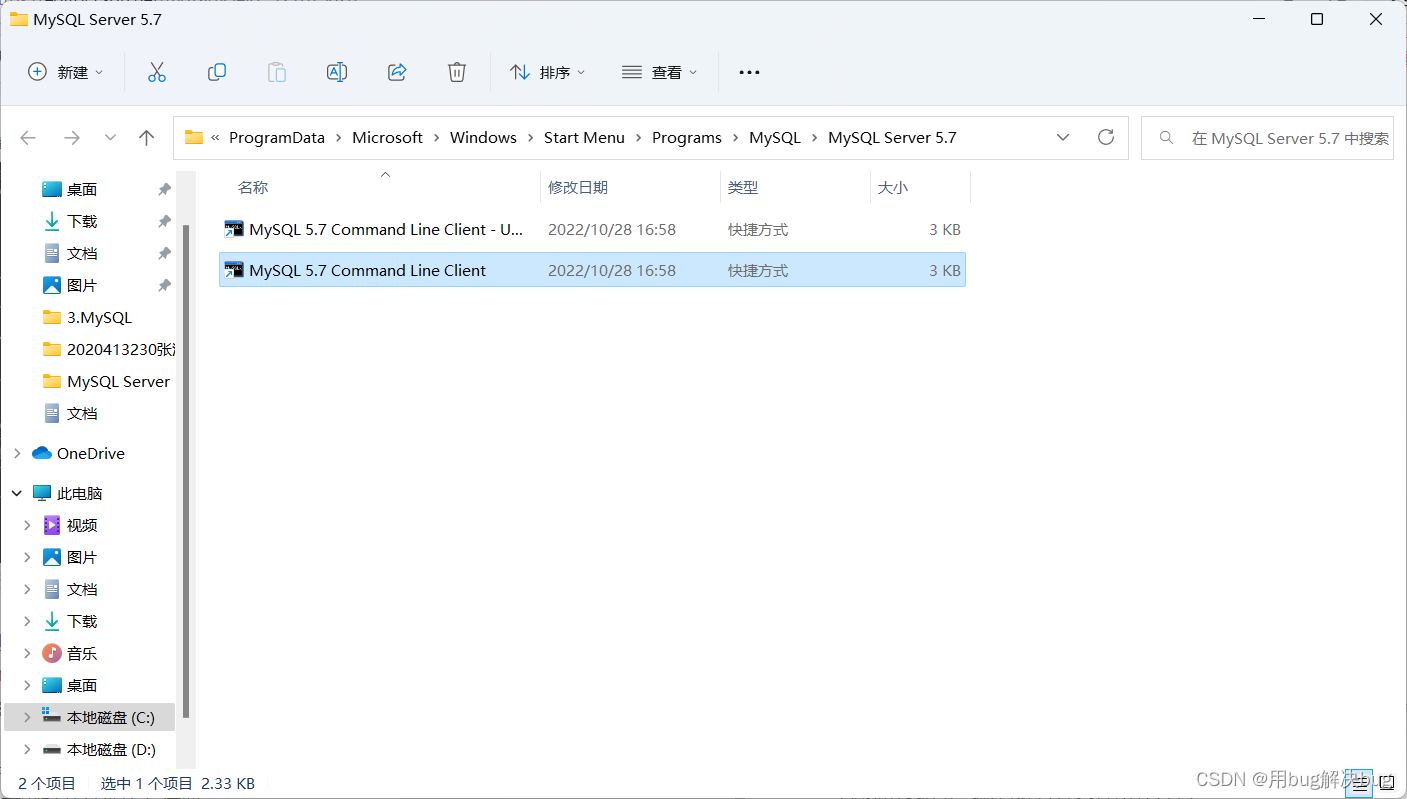1407x799 pixels.
Task: Select the 2020413230 folder in sidebar
Action: [109, 349]
